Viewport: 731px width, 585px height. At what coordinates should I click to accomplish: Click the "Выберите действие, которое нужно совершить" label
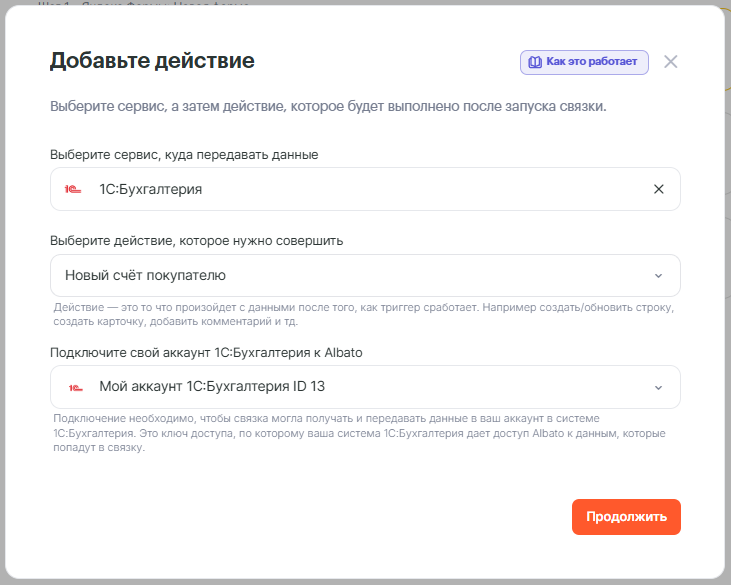click(197, 241)
